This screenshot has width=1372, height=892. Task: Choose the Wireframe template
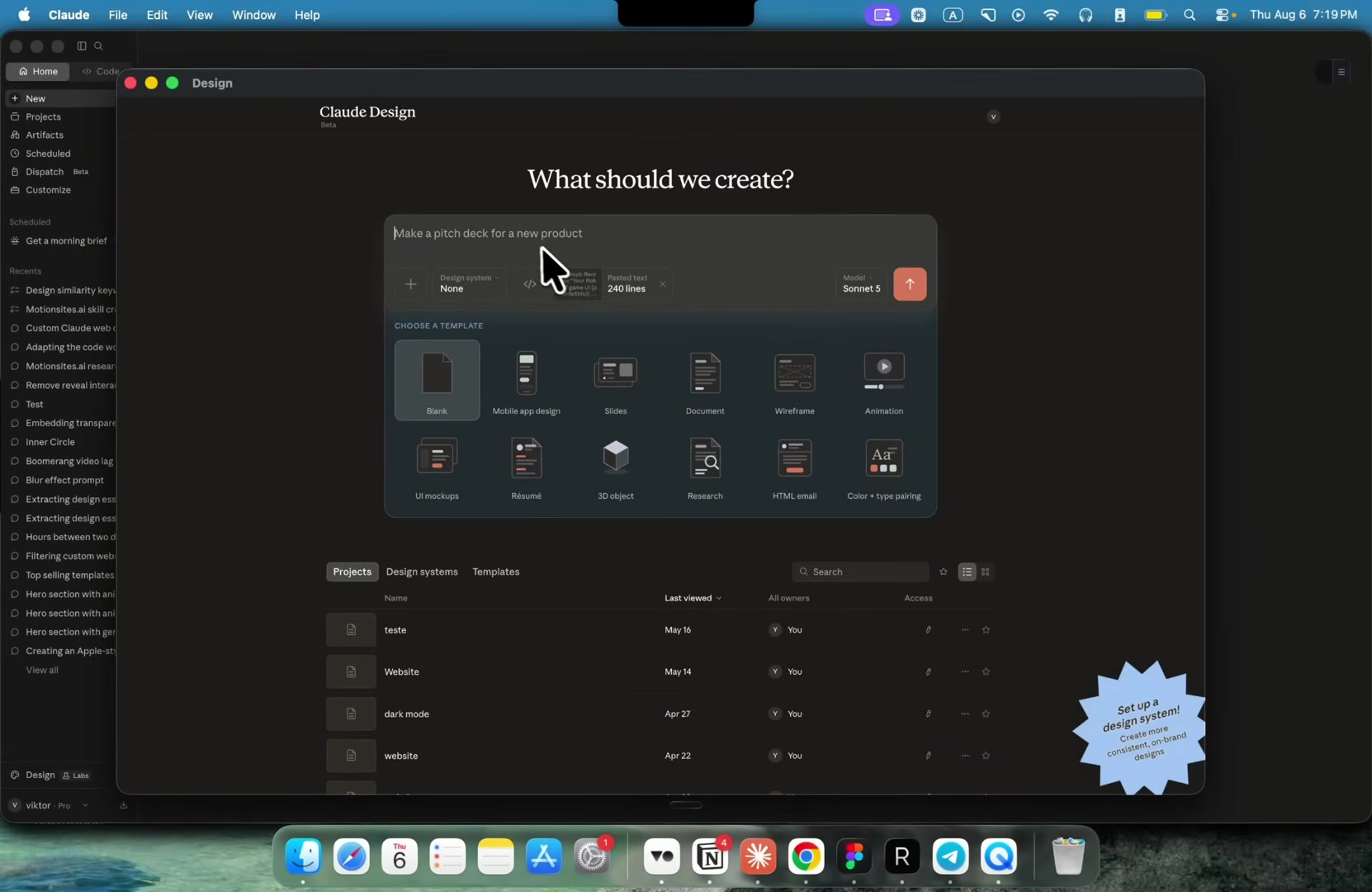tap(794, 380)
